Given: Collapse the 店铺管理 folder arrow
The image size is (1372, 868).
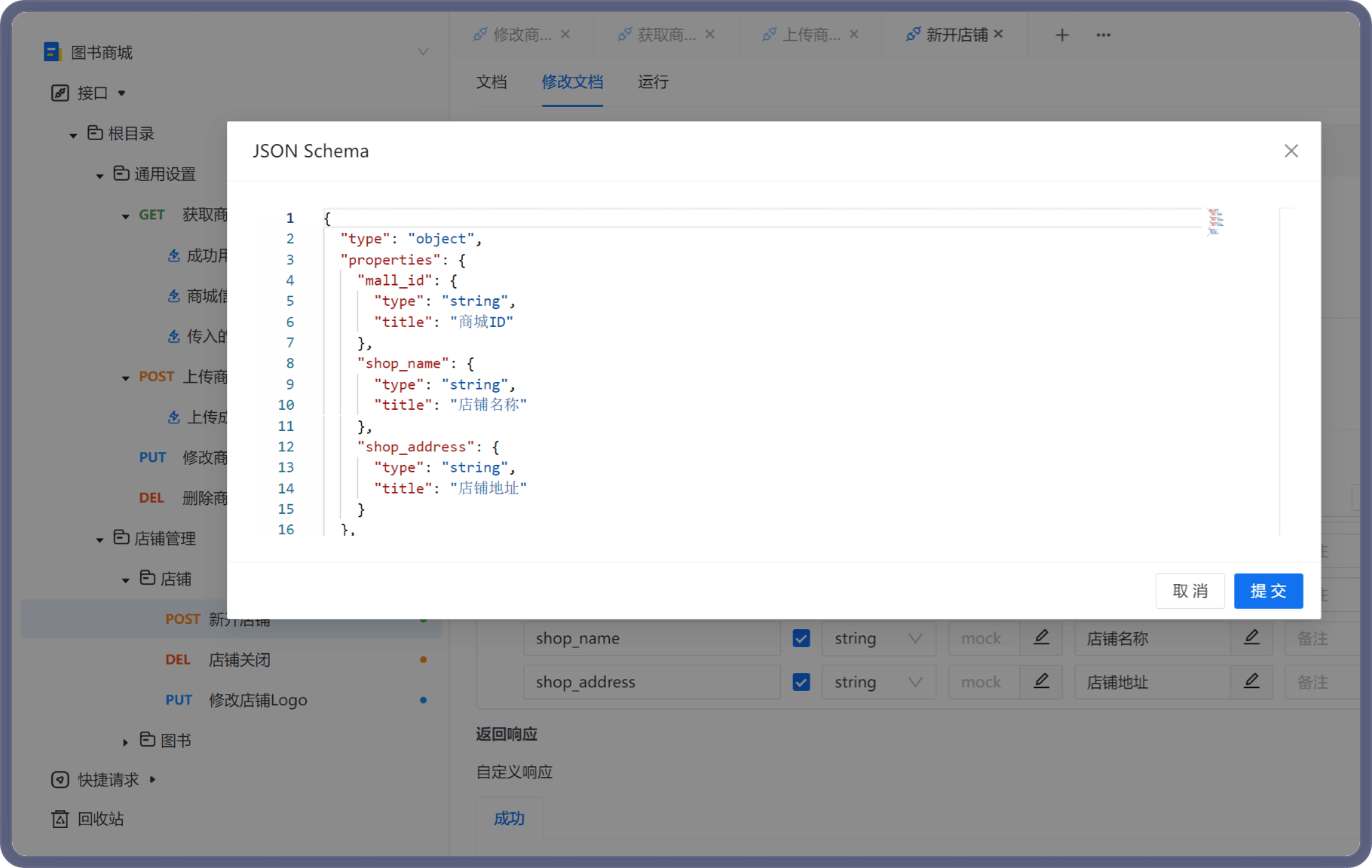Looking at the screenshot, I should tap(100, 540).
